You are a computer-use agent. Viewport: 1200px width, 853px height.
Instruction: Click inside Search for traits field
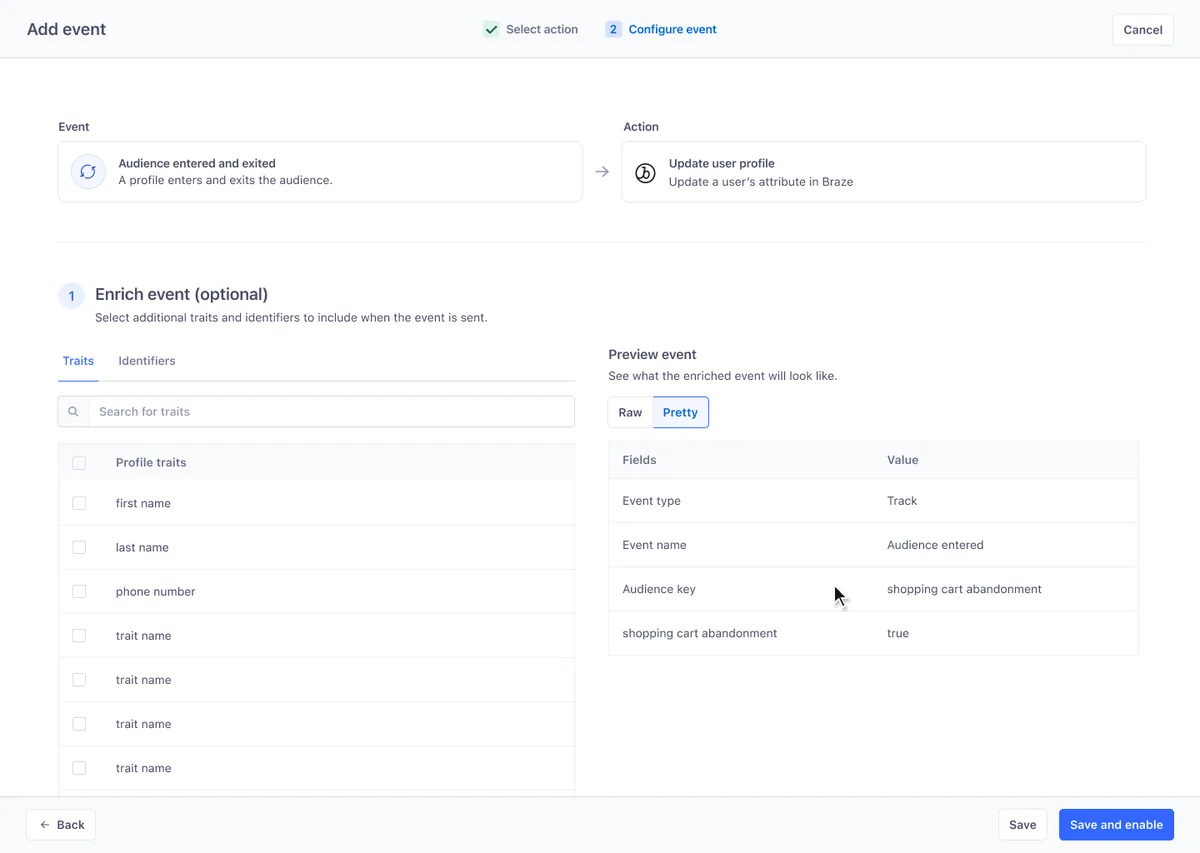coord(331,412)
